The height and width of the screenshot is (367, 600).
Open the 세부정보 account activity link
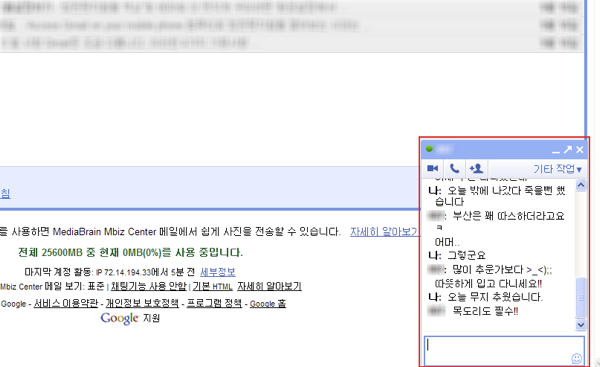[218, 272]
